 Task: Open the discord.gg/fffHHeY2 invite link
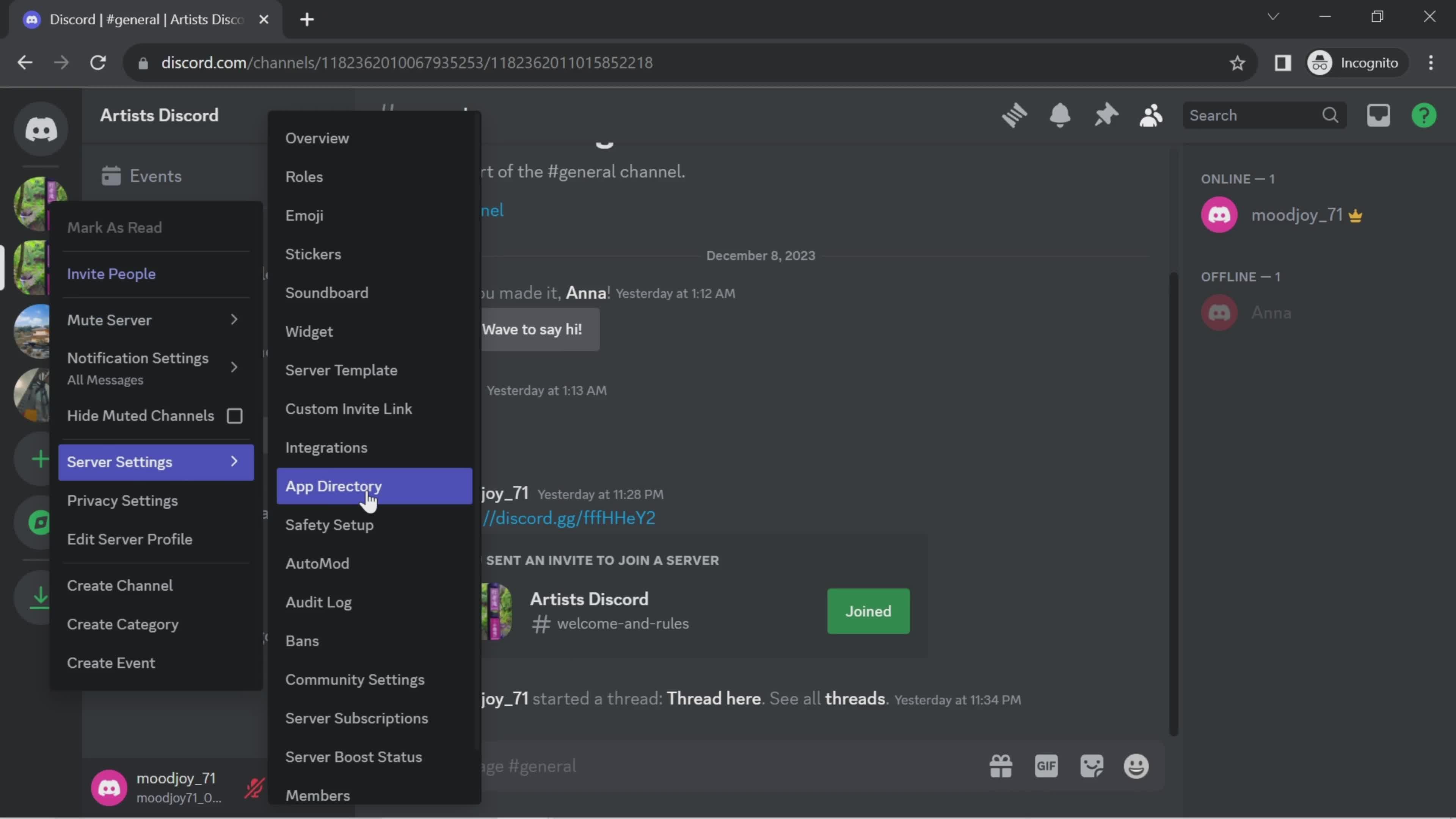pyautogui.click(x=568, y=518)
